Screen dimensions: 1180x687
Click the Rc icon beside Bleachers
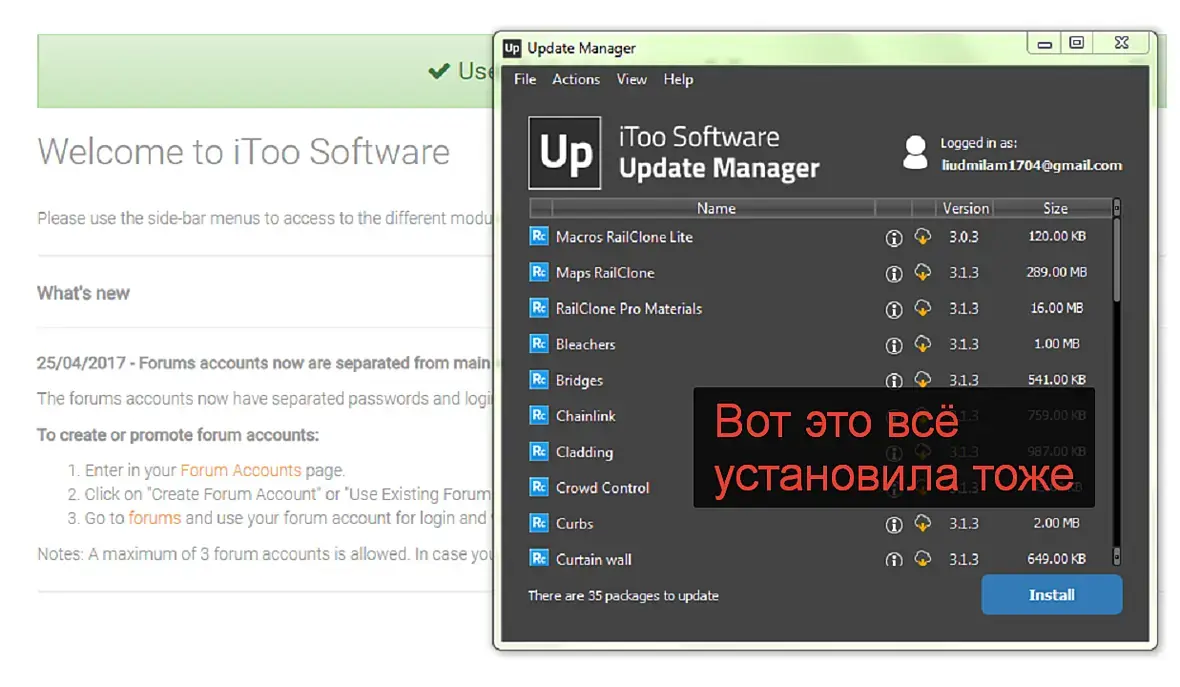tap(539, 344)
